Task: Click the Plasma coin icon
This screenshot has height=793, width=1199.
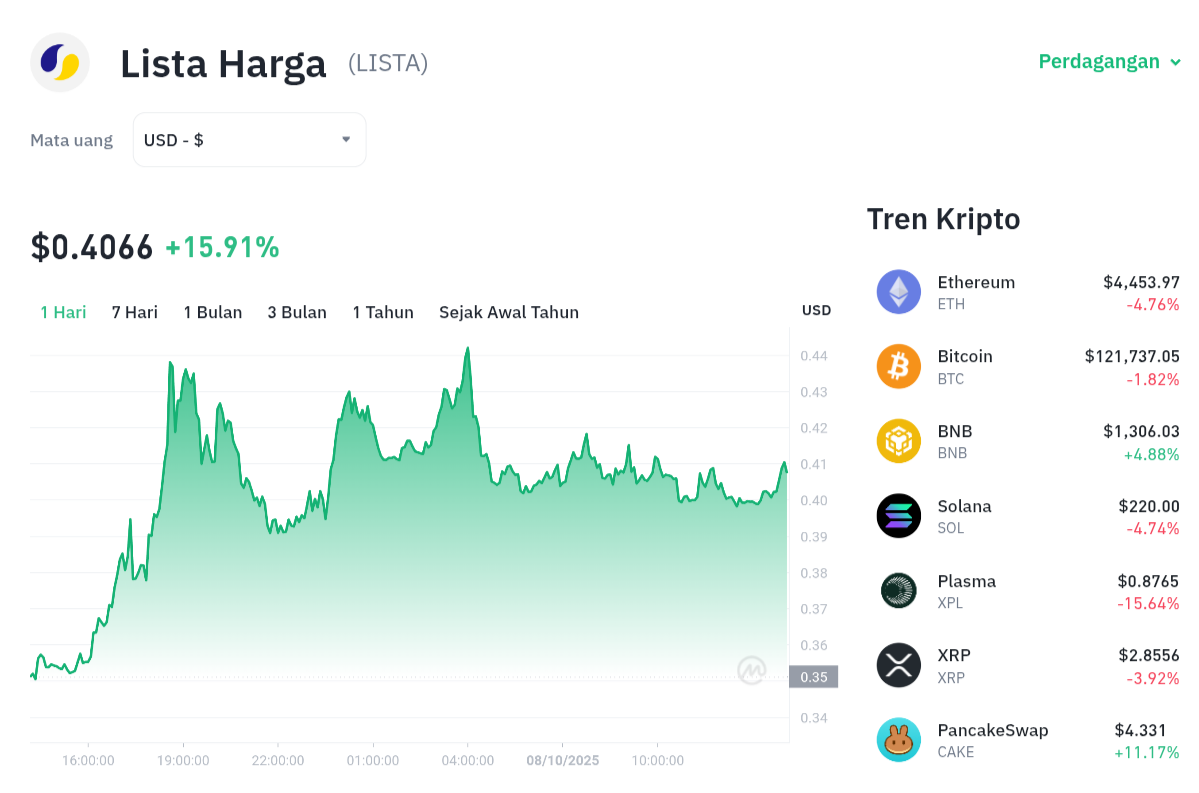Action: [898, 590]
